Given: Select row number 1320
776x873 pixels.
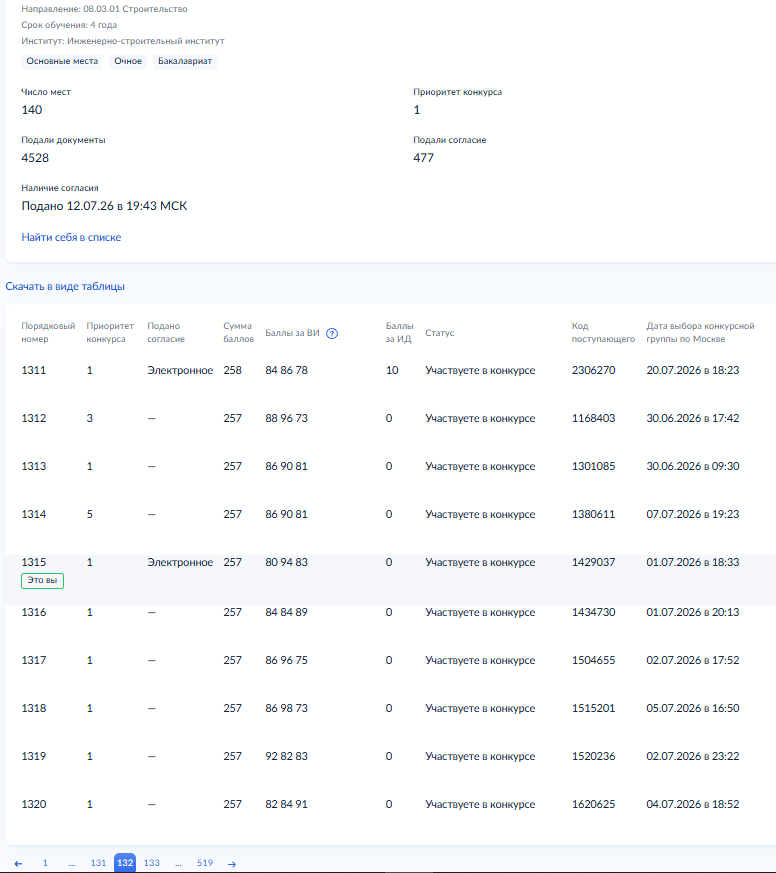Looking at the screenshot, I should coord(34,804).
